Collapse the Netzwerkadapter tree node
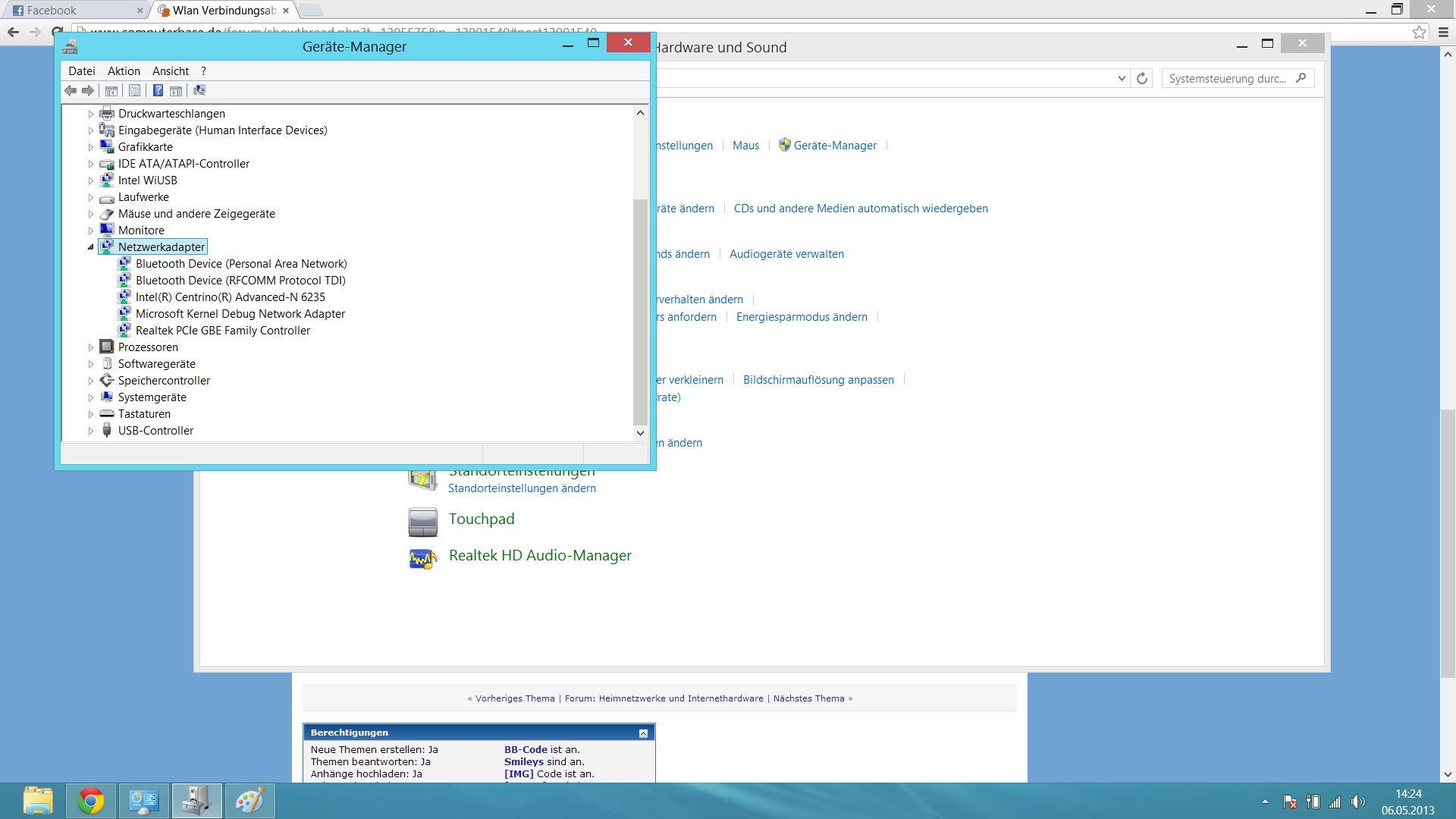The image size is (1456, 819). tap(91, 247)
